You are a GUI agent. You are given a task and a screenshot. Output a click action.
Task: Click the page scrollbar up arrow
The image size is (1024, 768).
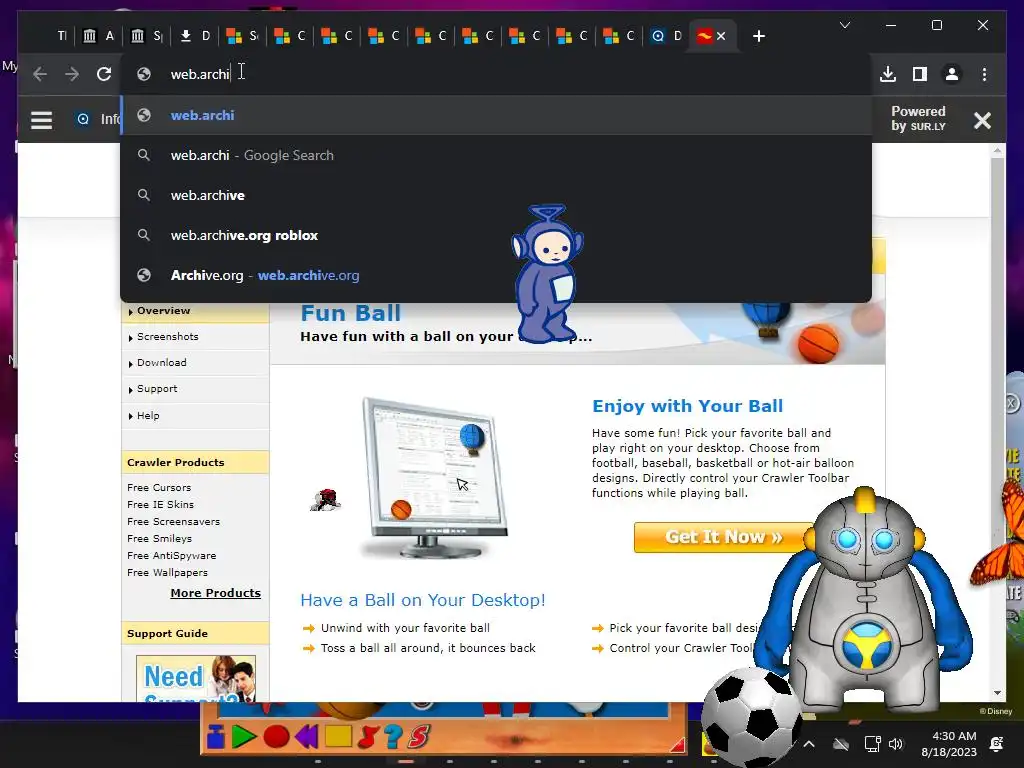click(997, 151)
